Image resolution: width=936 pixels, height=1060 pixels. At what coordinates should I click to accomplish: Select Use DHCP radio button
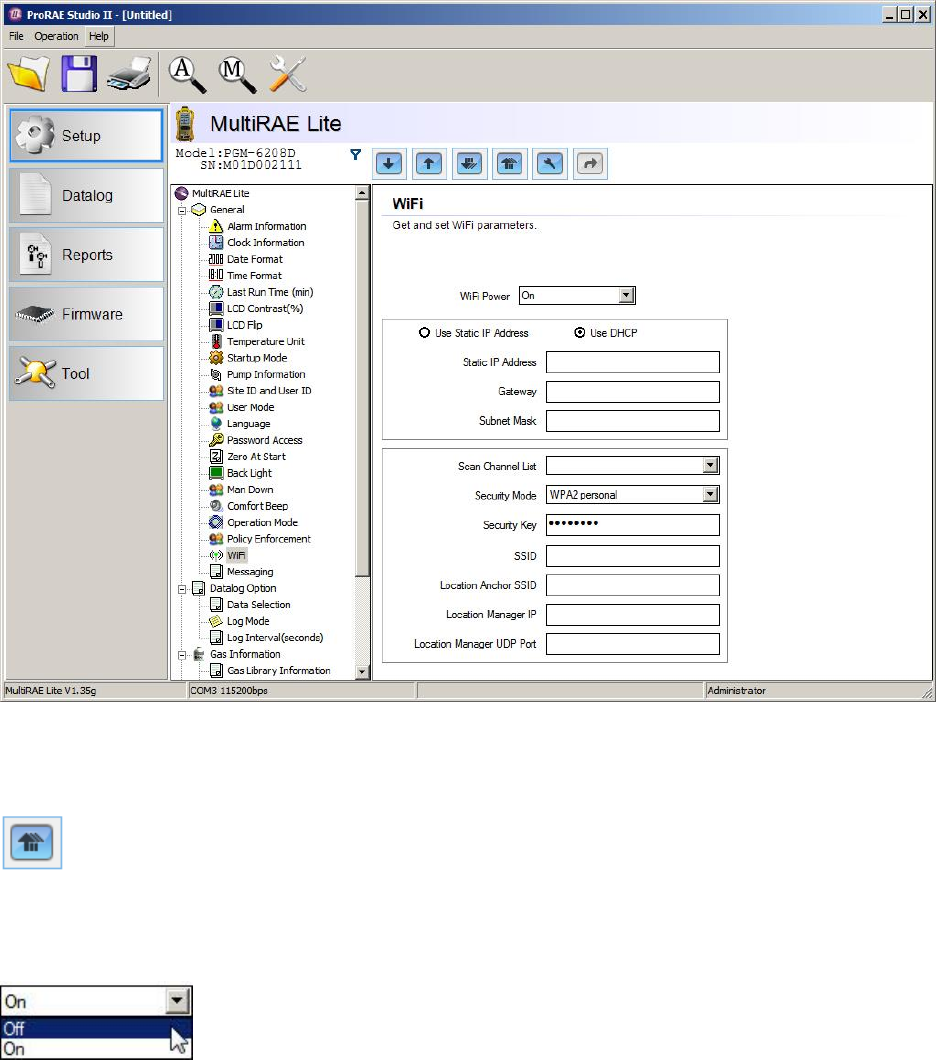(579, 333)
